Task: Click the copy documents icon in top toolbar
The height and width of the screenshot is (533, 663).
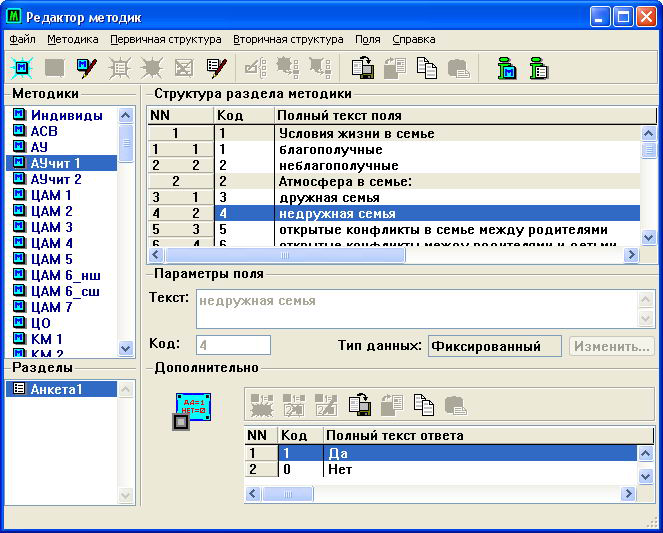Action: [x=427, y=68]
